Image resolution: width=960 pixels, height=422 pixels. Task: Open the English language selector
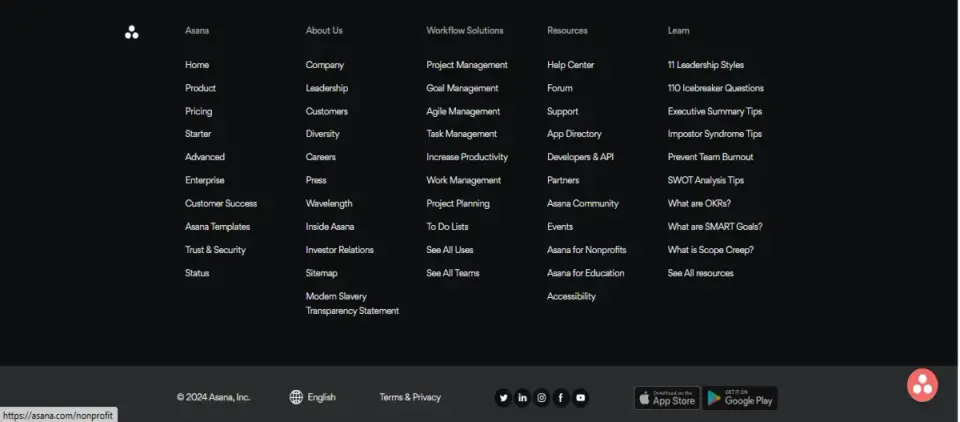click(321, 397)
